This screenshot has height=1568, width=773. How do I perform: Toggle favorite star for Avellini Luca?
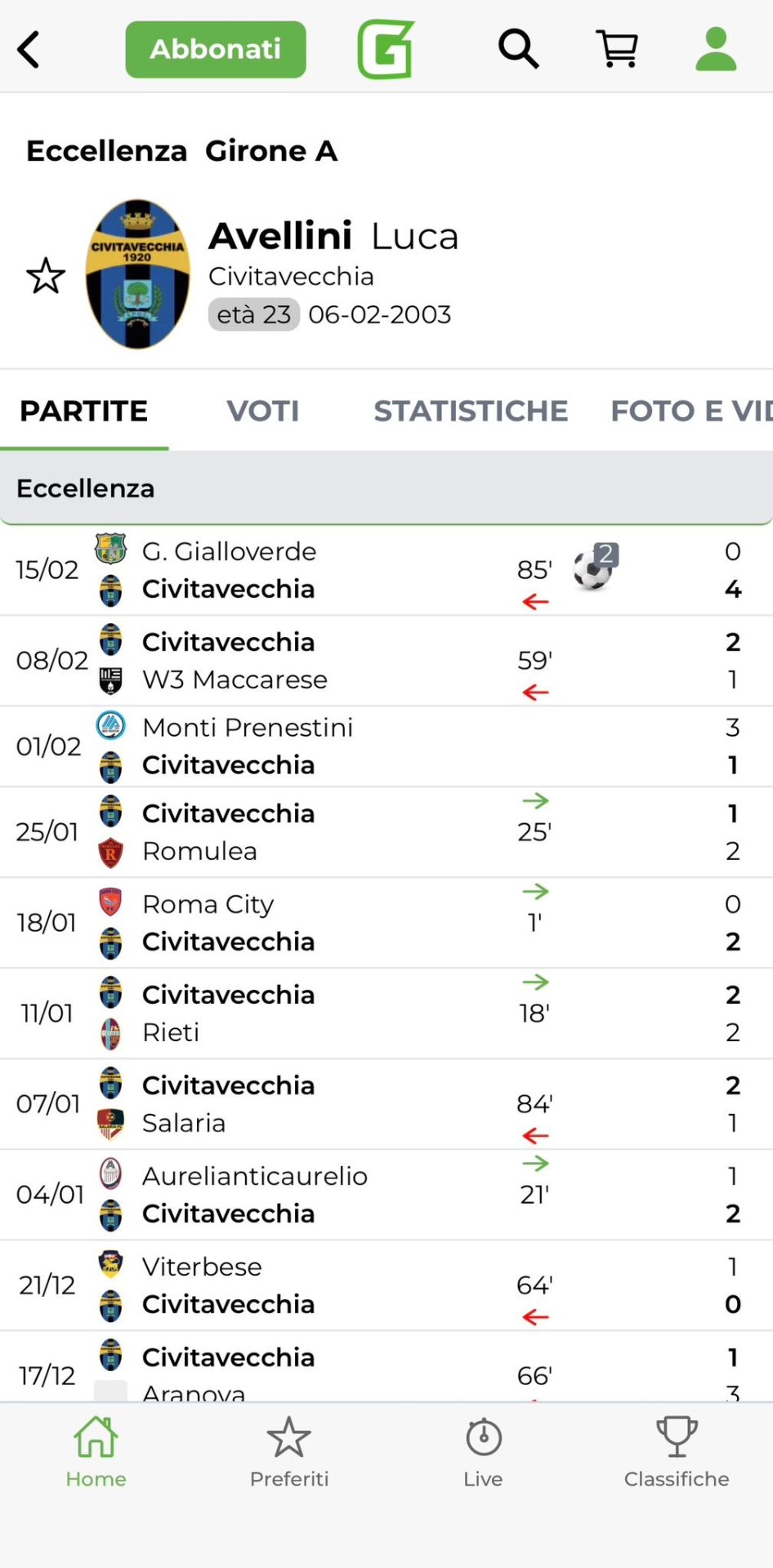click(x=46, y=276)
